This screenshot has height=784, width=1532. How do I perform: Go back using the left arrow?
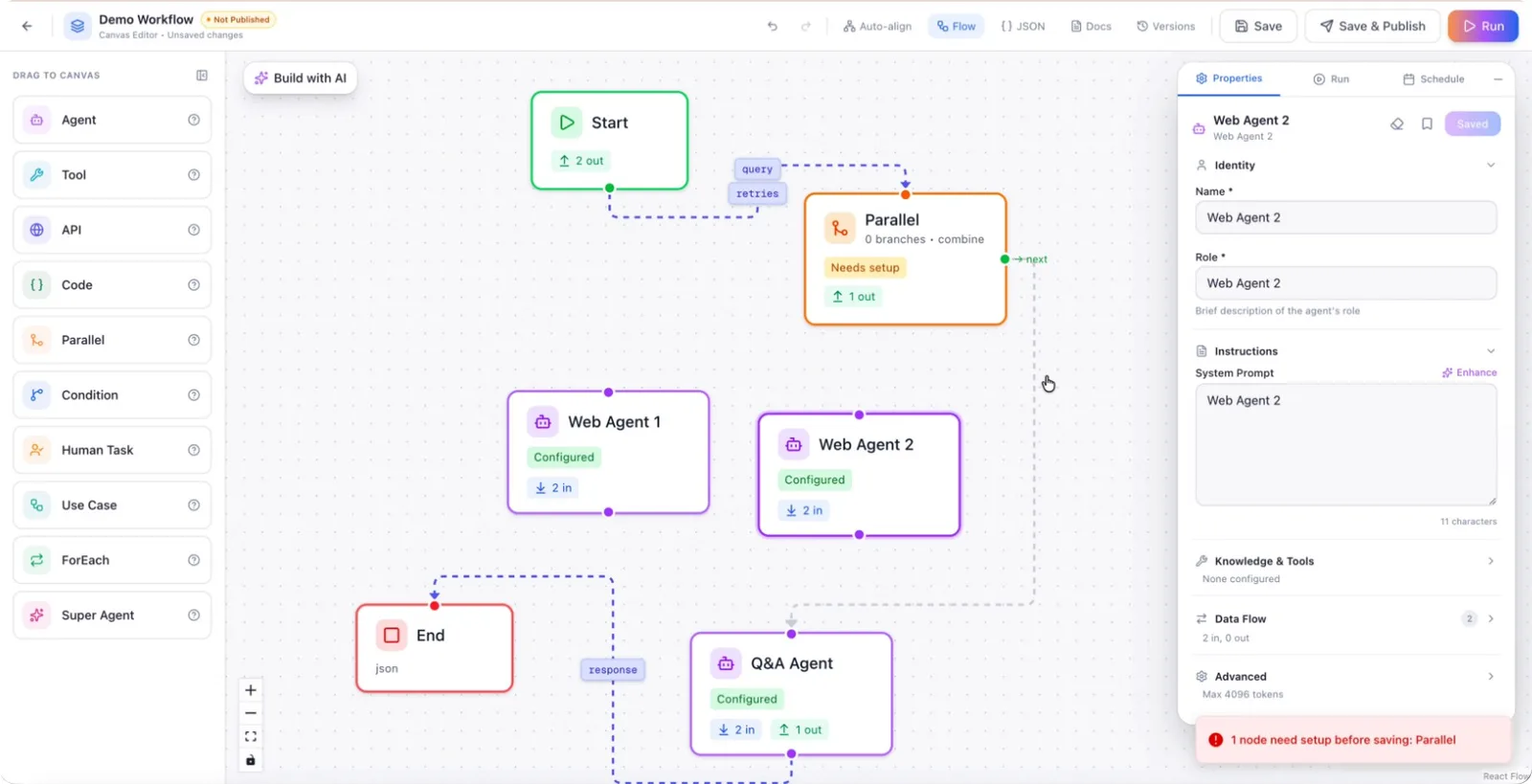(27, 26)
